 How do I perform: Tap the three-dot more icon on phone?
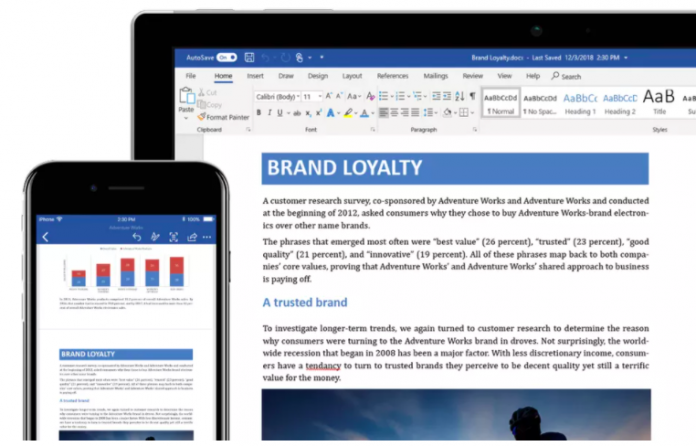[x=207, y=237]
